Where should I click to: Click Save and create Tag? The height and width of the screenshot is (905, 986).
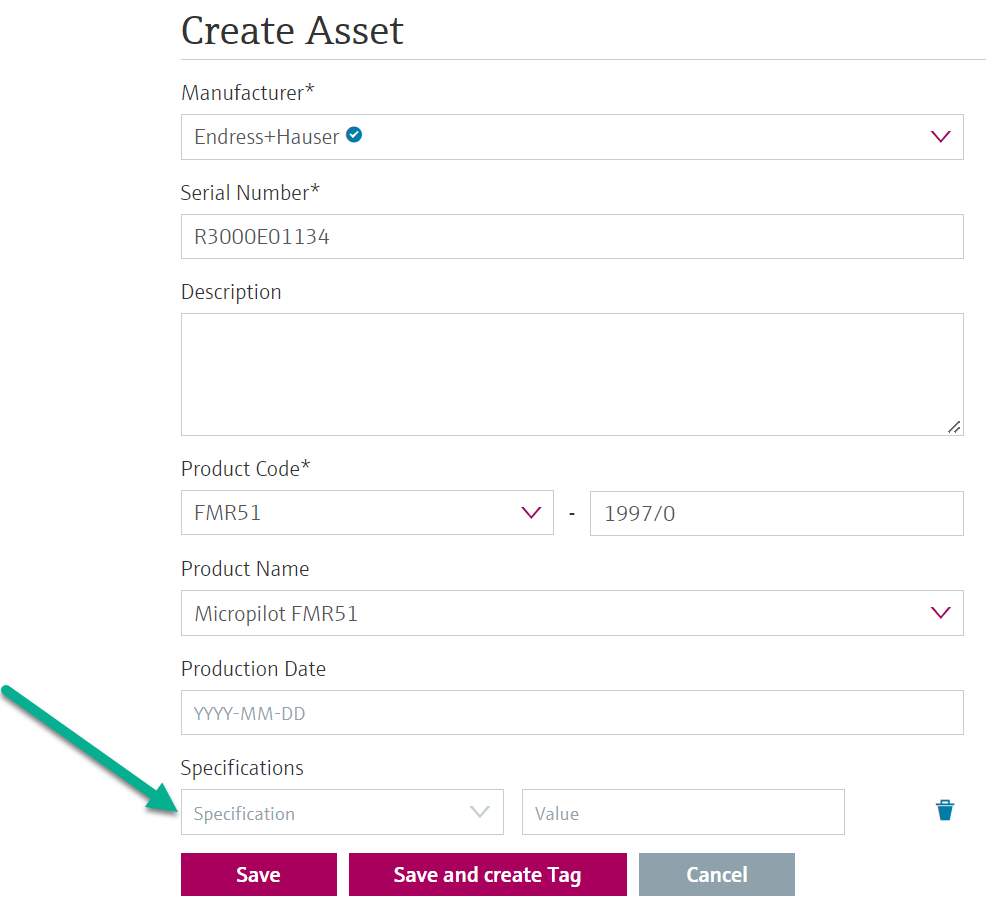pos(487,875)
